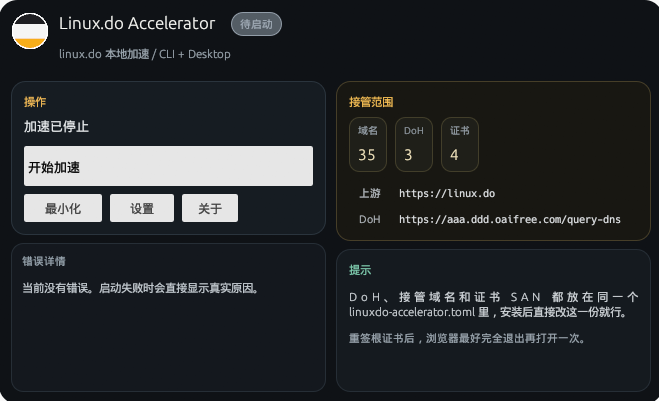The height and width of the screenshot is (401, 659).
Task: Click the 提示 panel heading
Action: coord(360,270)
